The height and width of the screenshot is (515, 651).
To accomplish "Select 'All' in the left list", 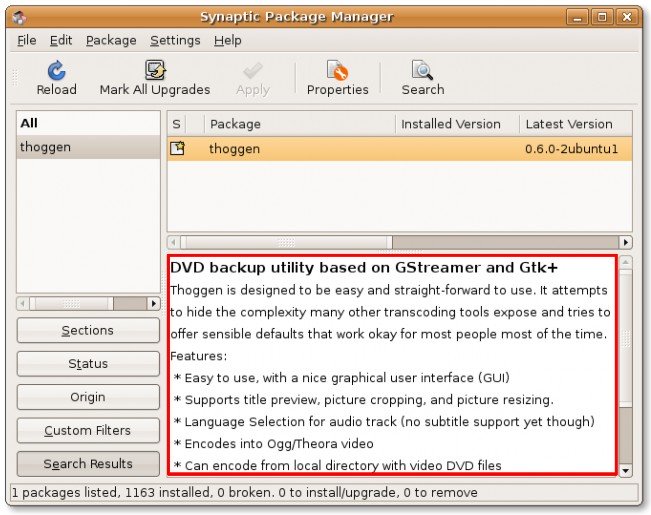I will pos(88,123).
